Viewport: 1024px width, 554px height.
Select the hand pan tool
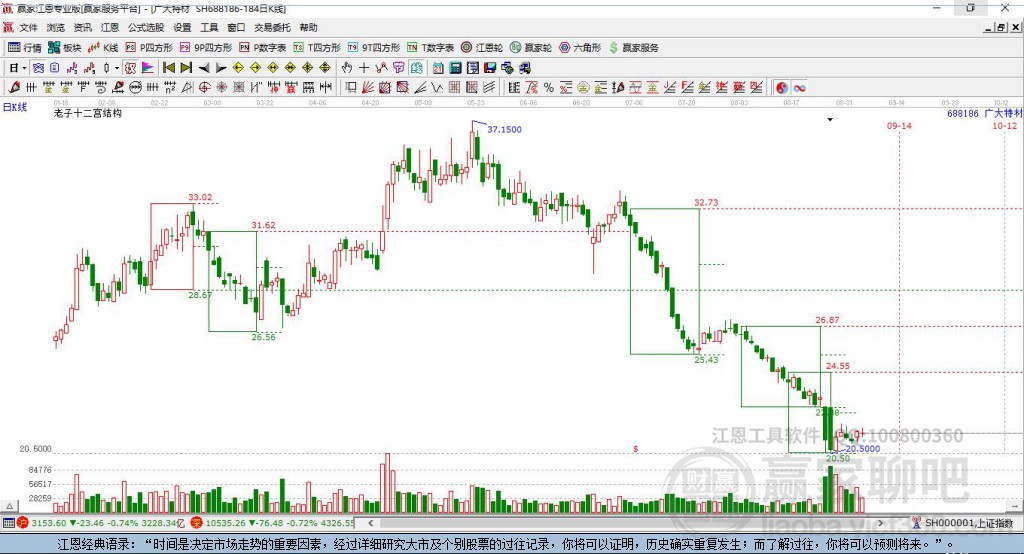347,68
